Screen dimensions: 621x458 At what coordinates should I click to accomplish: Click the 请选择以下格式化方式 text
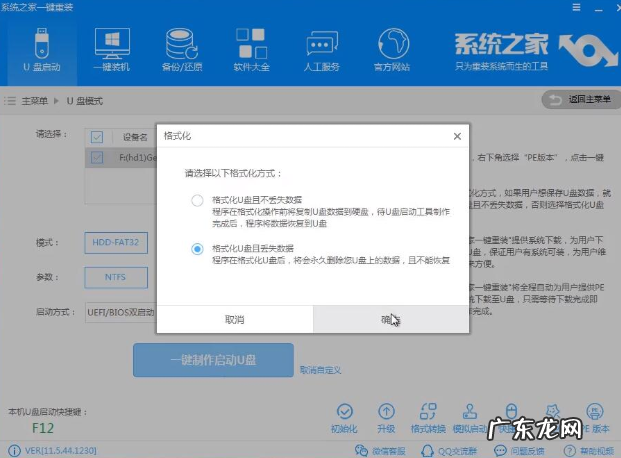coord(233,173)
